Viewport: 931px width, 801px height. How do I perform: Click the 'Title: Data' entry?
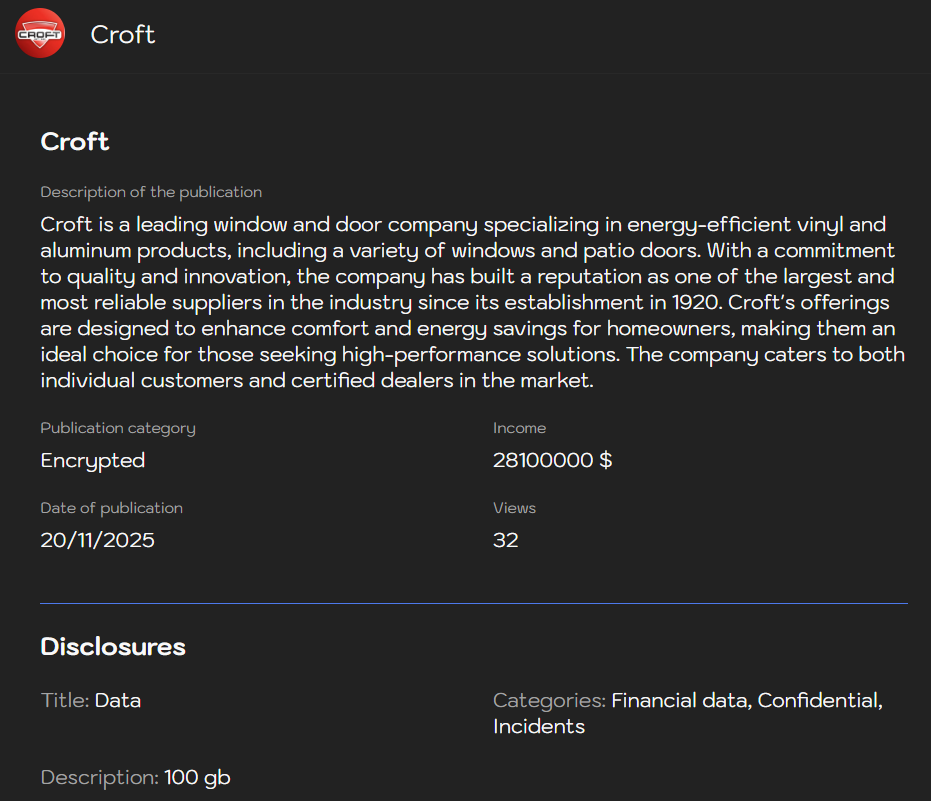[x=91, y=701]
